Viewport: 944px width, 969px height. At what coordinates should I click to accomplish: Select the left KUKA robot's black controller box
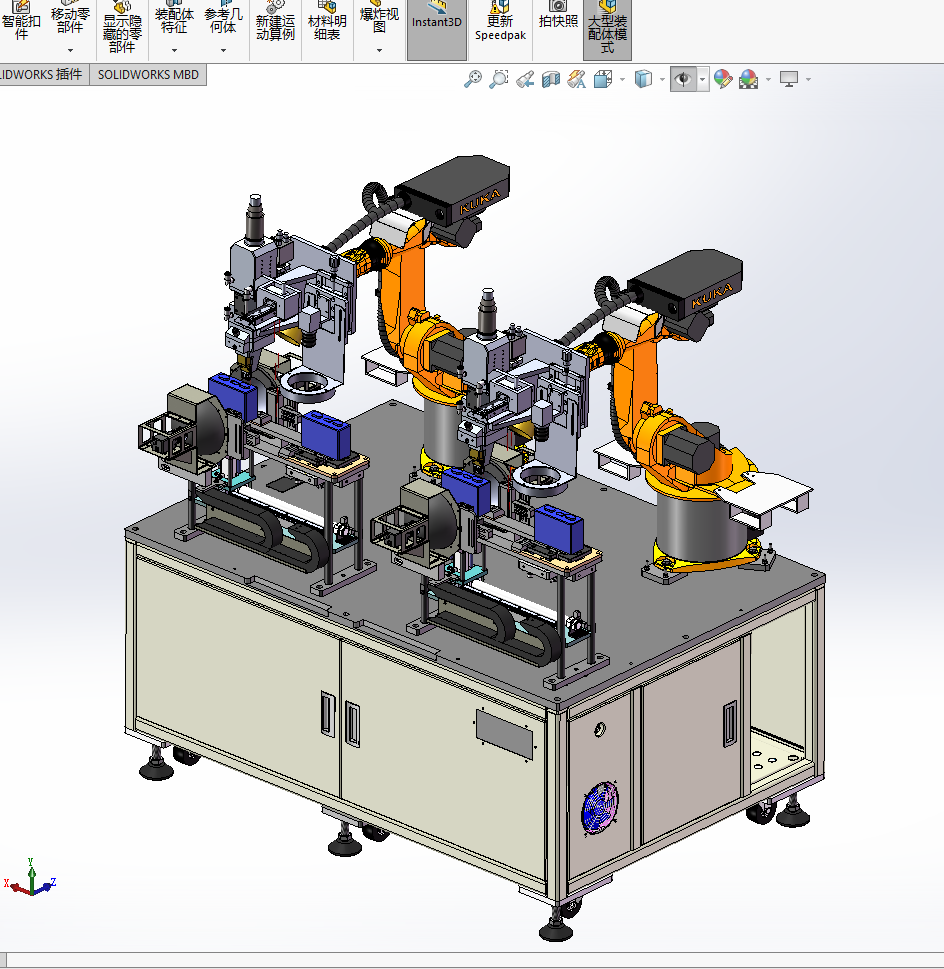coord(454,190)
